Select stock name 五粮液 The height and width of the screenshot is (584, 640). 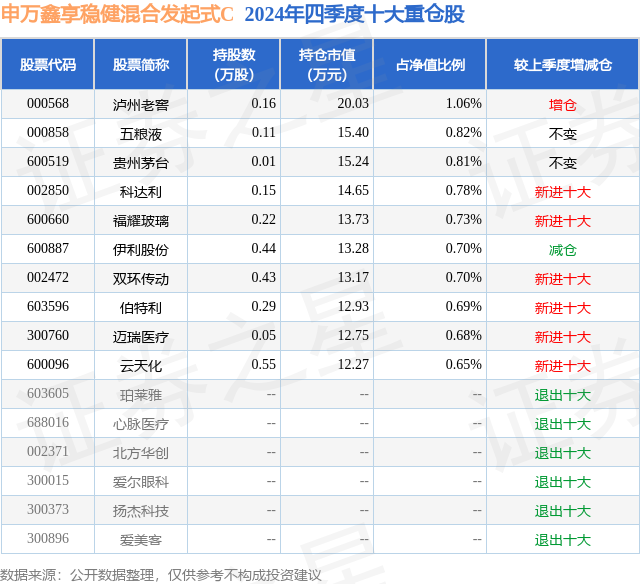tap(141, 134)
